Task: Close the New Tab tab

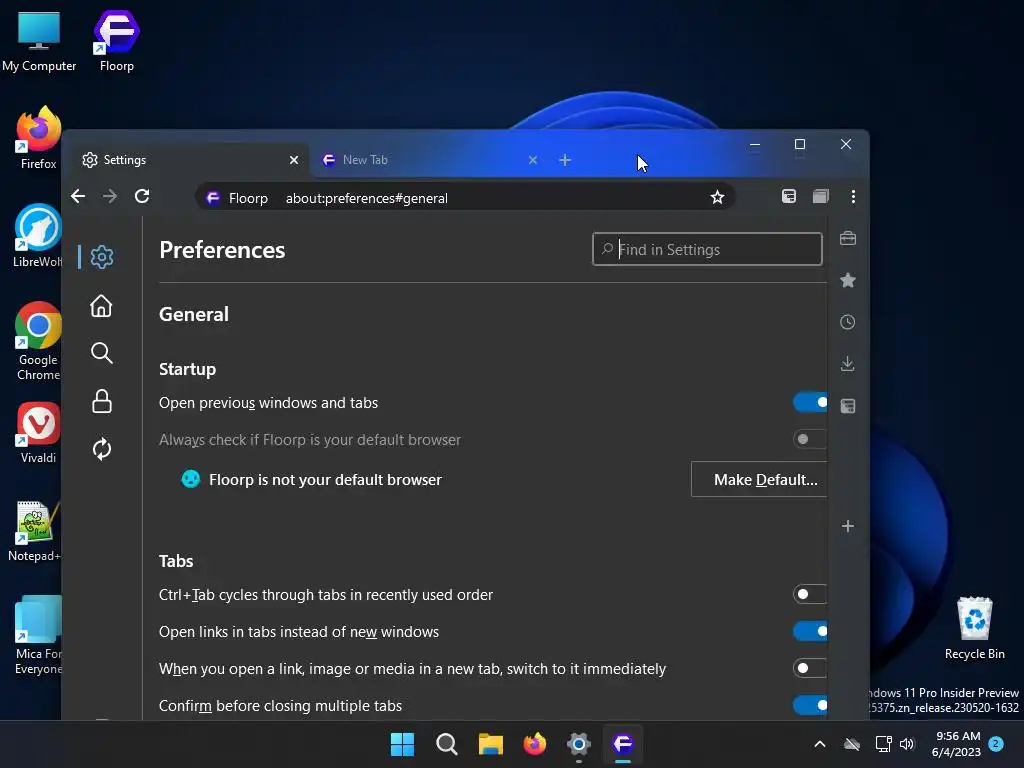Action: click(533, 160)
